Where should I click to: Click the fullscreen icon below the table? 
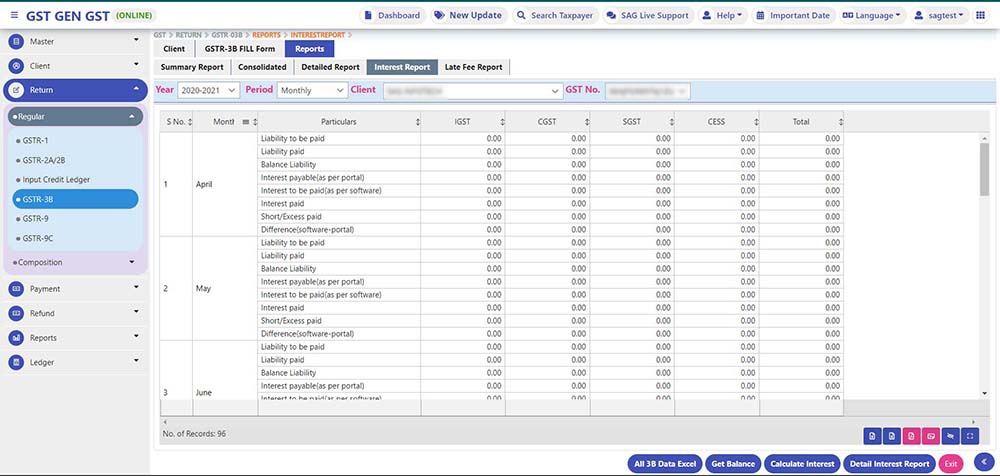969,435
